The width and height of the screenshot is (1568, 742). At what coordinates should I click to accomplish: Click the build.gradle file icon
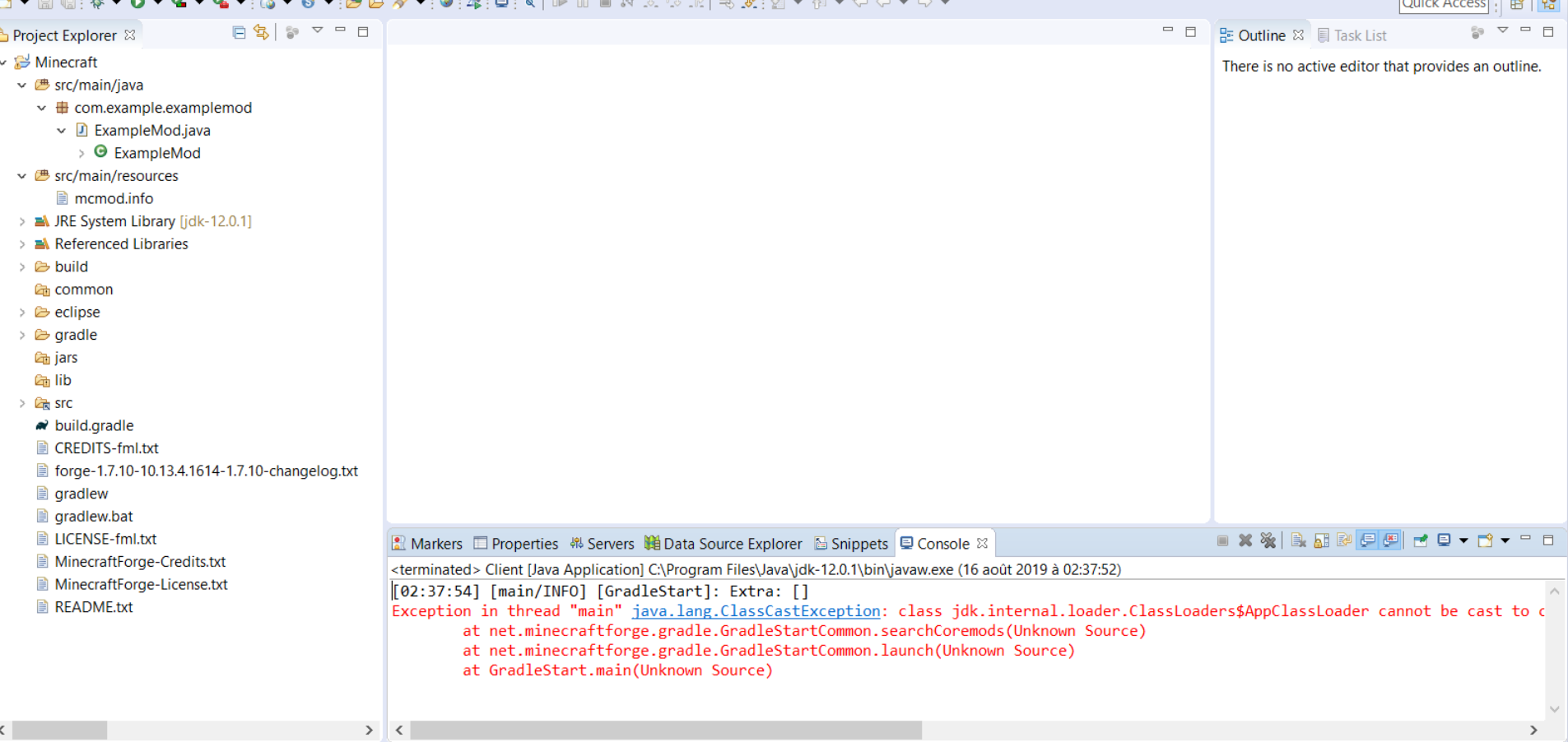click(x=42, y=425)
